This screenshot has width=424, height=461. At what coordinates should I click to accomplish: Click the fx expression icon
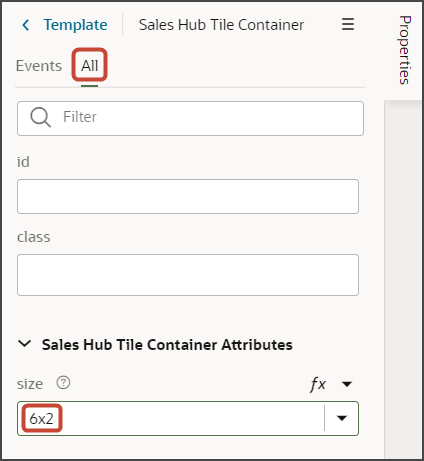pos(318,384)
